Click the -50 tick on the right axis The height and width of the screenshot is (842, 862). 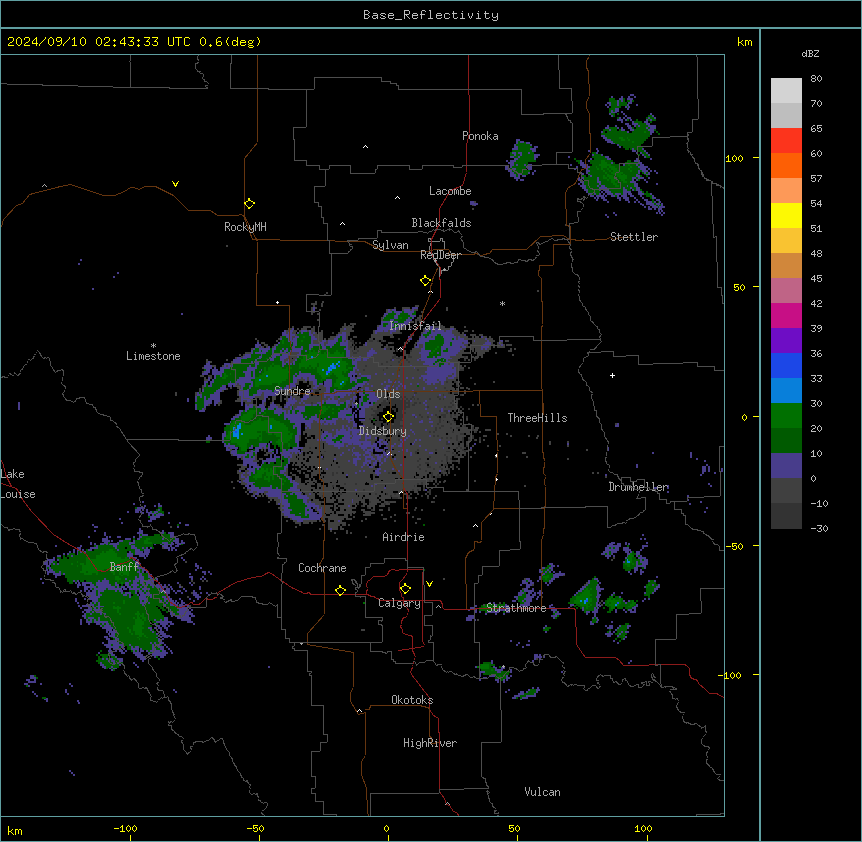coord(734,546)
